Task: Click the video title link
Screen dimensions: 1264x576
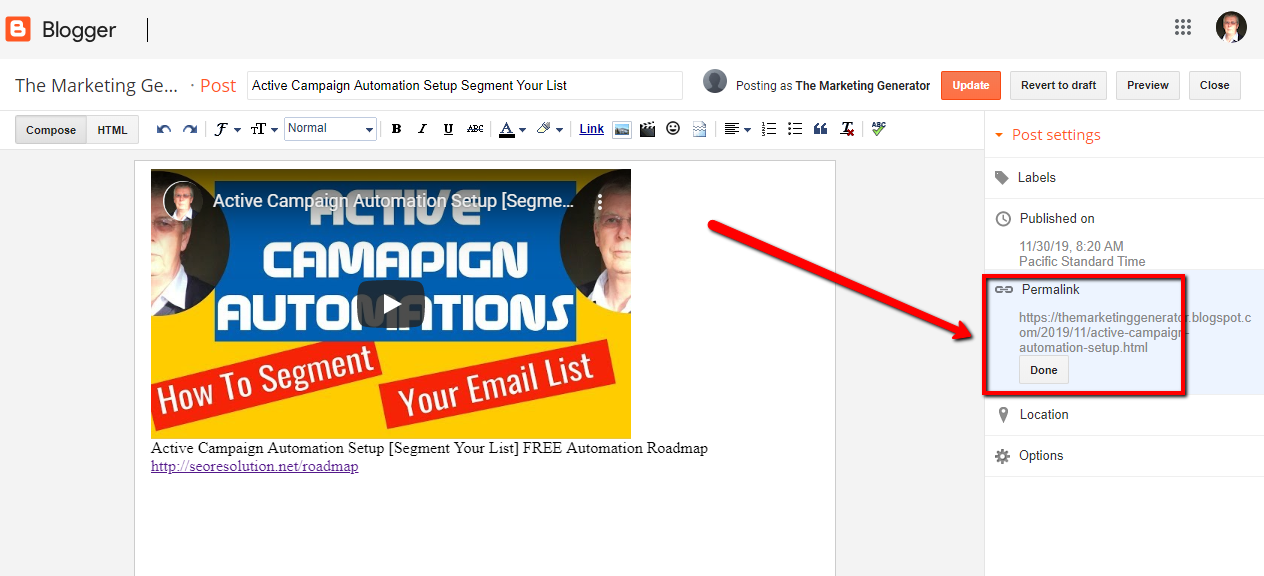Action: (394, 201)
